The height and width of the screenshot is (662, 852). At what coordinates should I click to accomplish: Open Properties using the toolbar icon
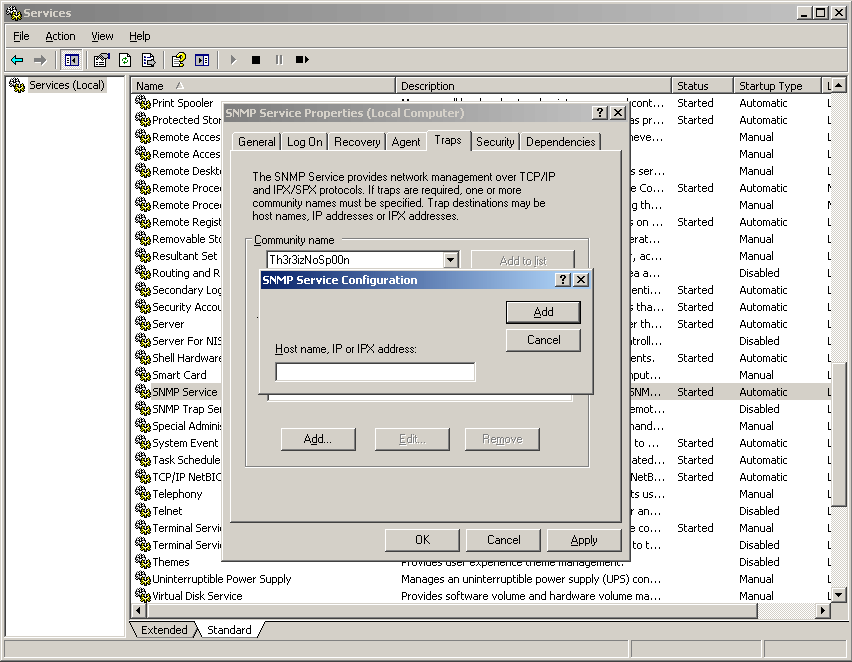pyautogui.click(x=101, y=60)
